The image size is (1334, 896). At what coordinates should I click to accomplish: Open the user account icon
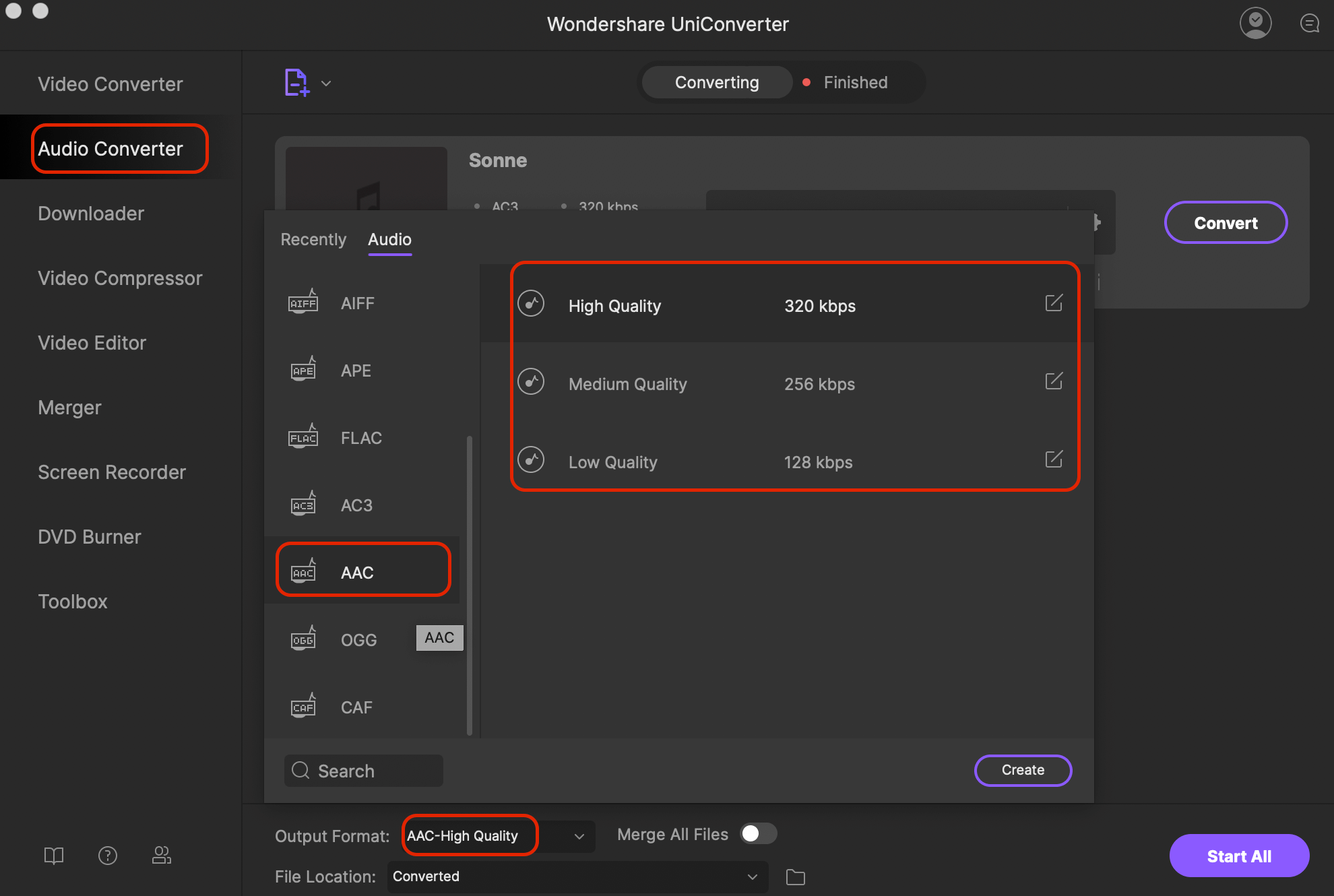click(1256, 24)
